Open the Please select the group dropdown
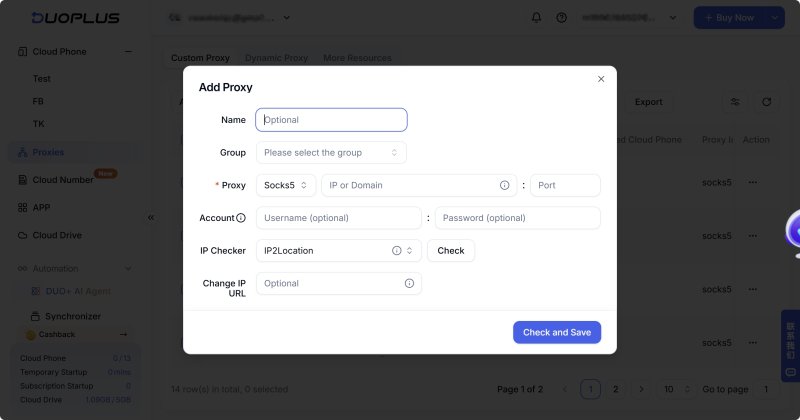 pyautogui.click(x=331, y=153)
